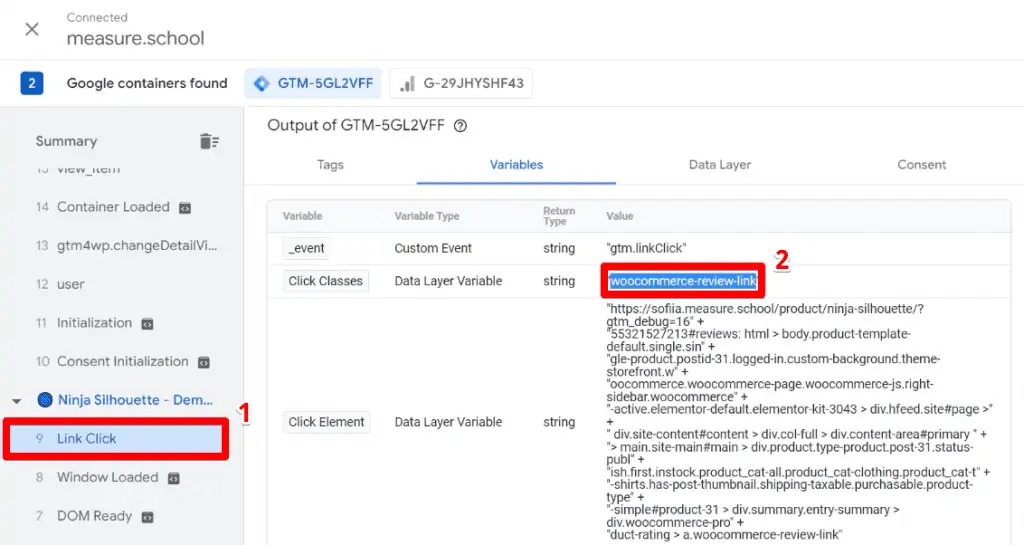Click the highlighted woocommerce-review-link value
This screenshot has height=545, width=1024.
(682, 281)
